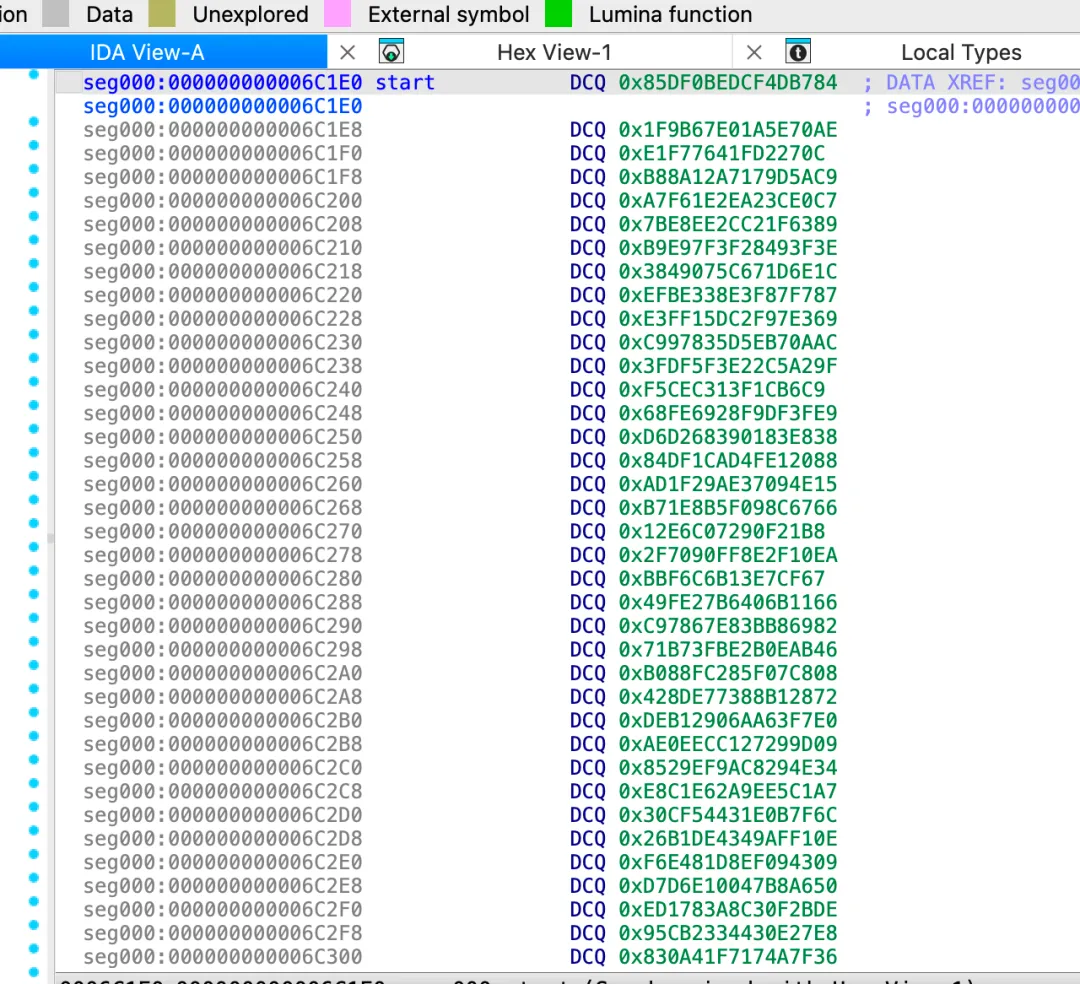Select the start label
The image size is (1080, 984).
click(405, 83)
